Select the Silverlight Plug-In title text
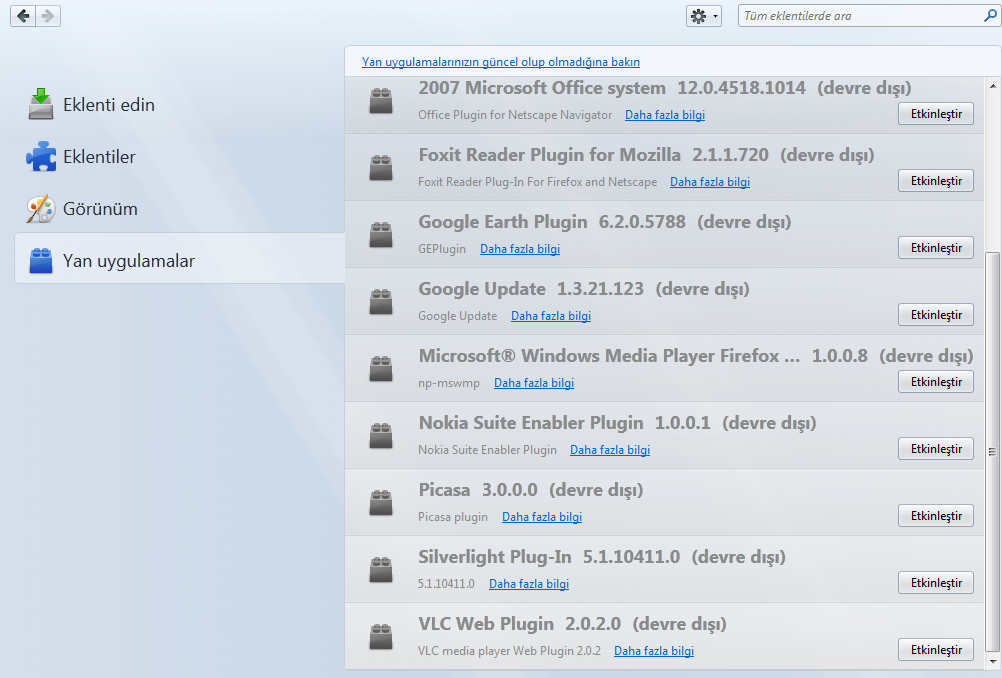Viewport: 1002px width, 678px height. tap(495, 557)
